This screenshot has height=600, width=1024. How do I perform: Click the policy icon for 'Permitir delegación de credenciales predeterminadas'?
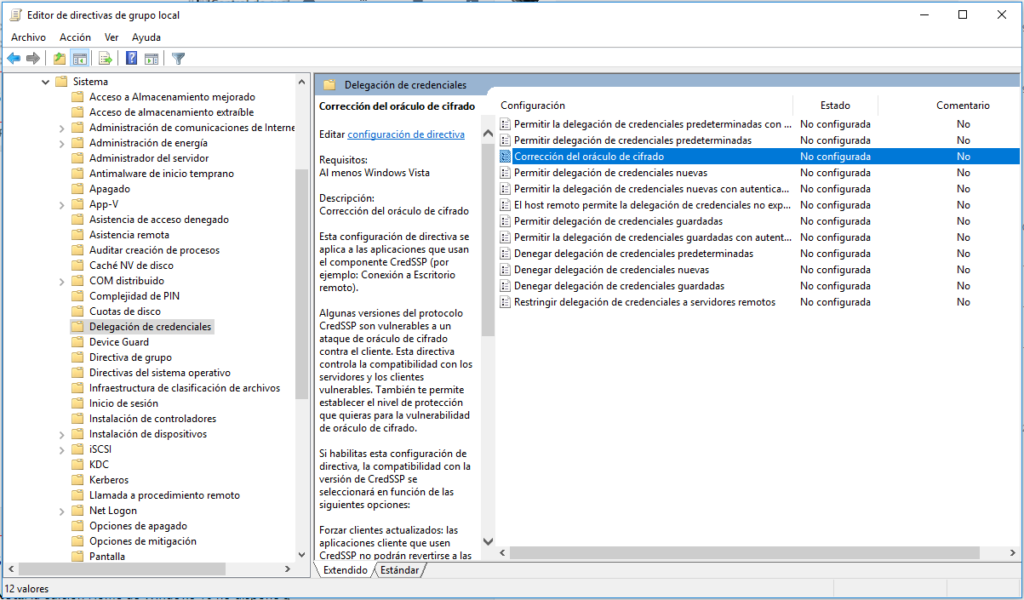coord(505,140)
